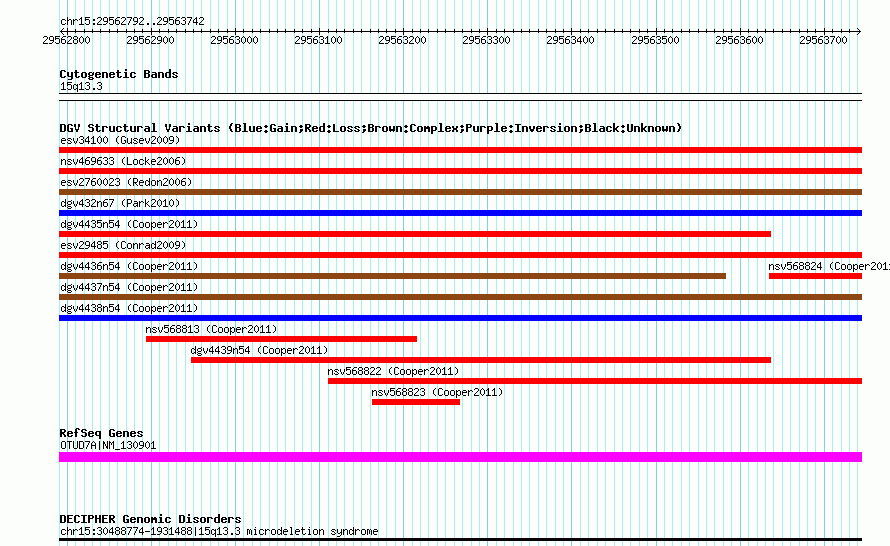Screen dimensions: 890x546
Task: Select the nsv568824 short red bar
Action: (x=816, y=276)
